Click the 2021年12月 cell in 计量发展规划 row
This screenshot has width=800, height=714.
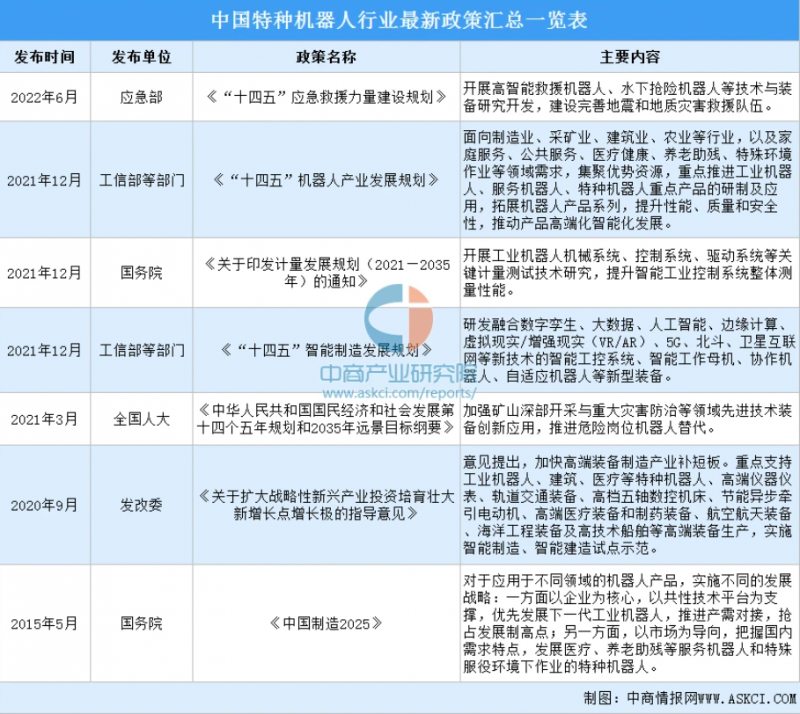pyautogui.click(x=44, y=273)
